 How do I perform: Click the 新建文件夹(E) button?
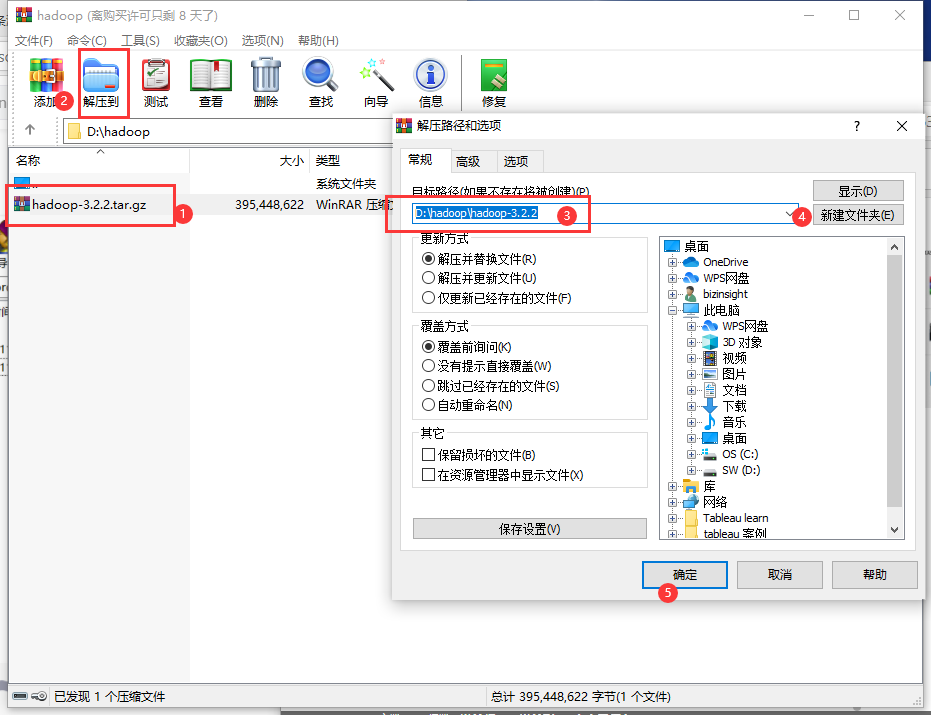point(858,215)
